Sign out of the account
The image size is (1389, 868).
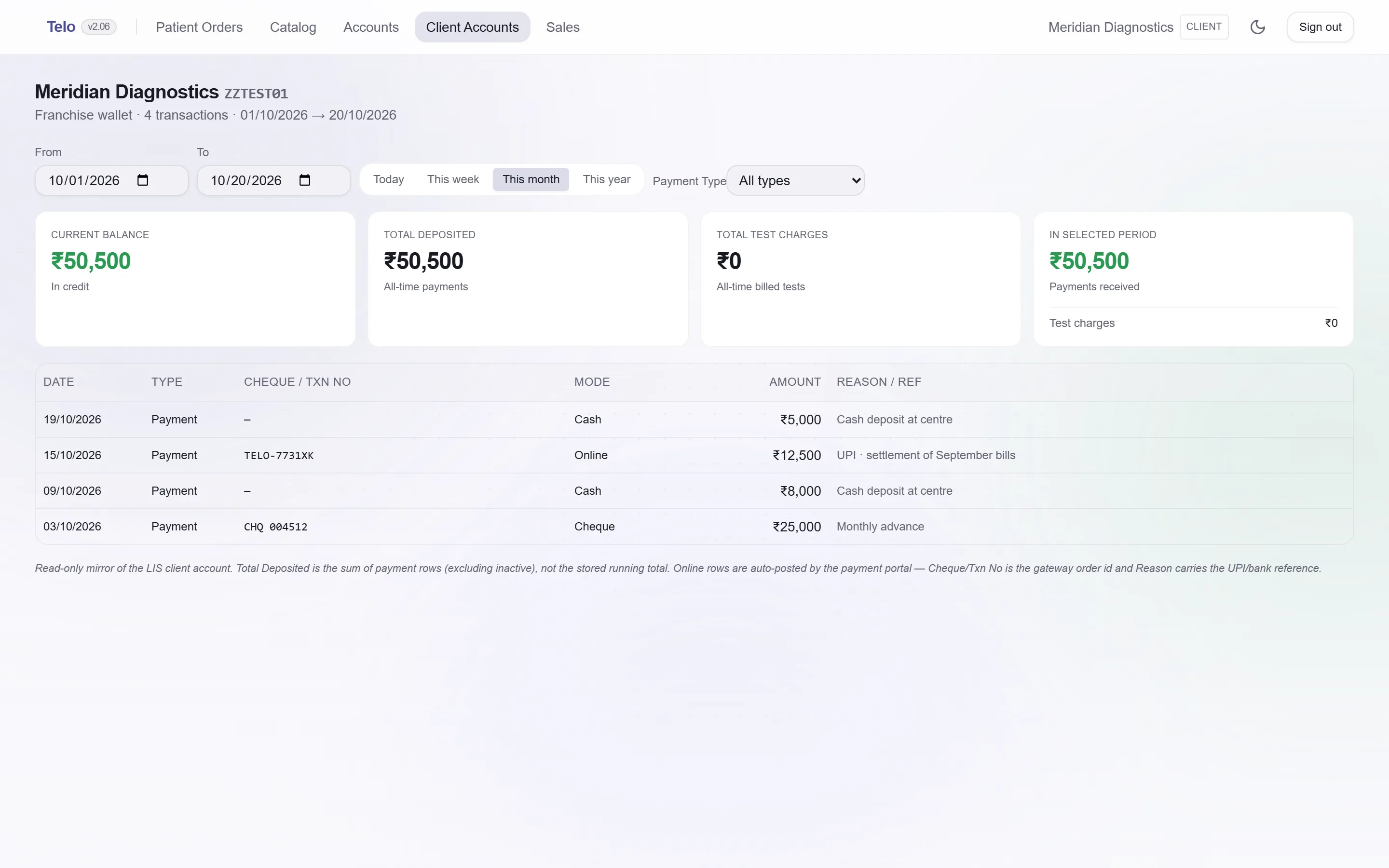coord(1320,27)
